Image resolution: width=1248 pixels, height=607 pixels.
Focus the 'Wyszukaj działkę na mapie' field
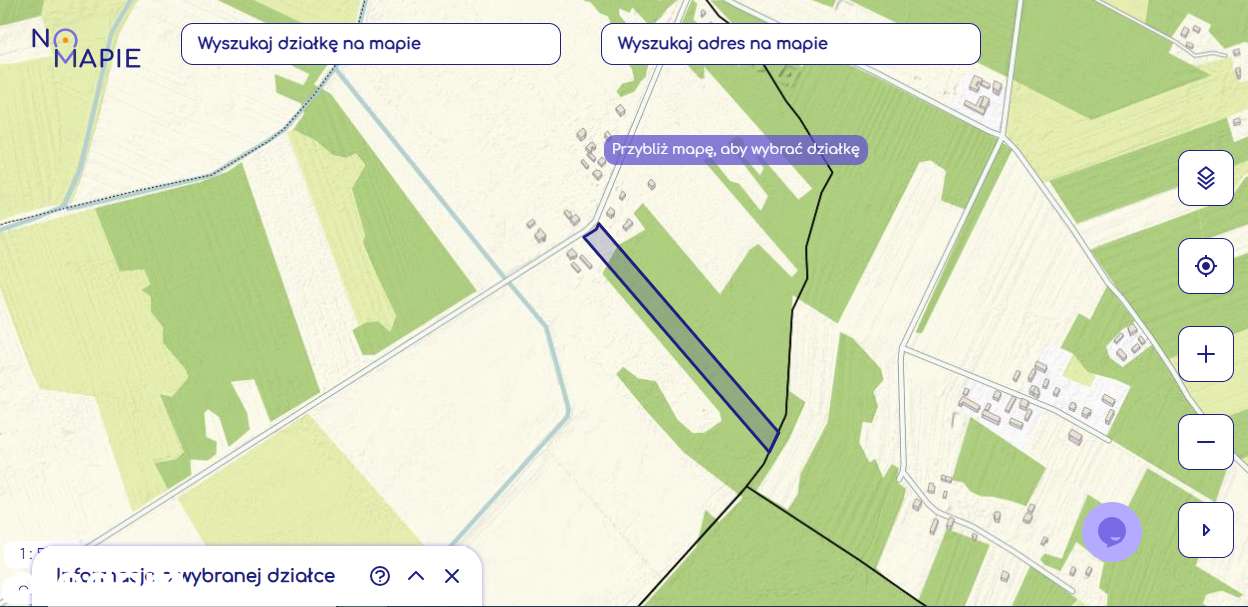370,44
